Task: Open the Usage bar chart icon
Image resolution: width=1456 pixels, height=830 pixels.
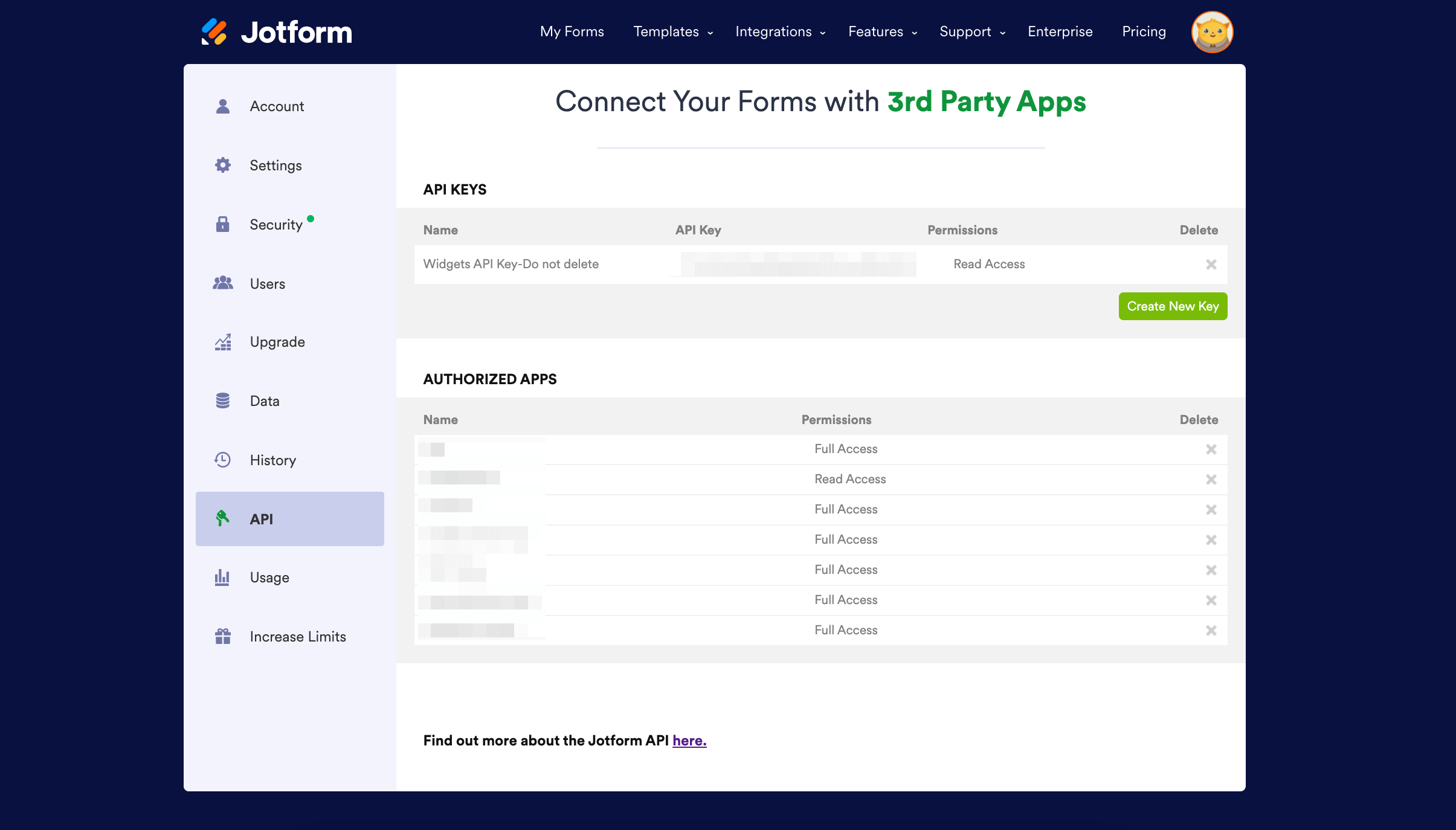Action: 222,577
